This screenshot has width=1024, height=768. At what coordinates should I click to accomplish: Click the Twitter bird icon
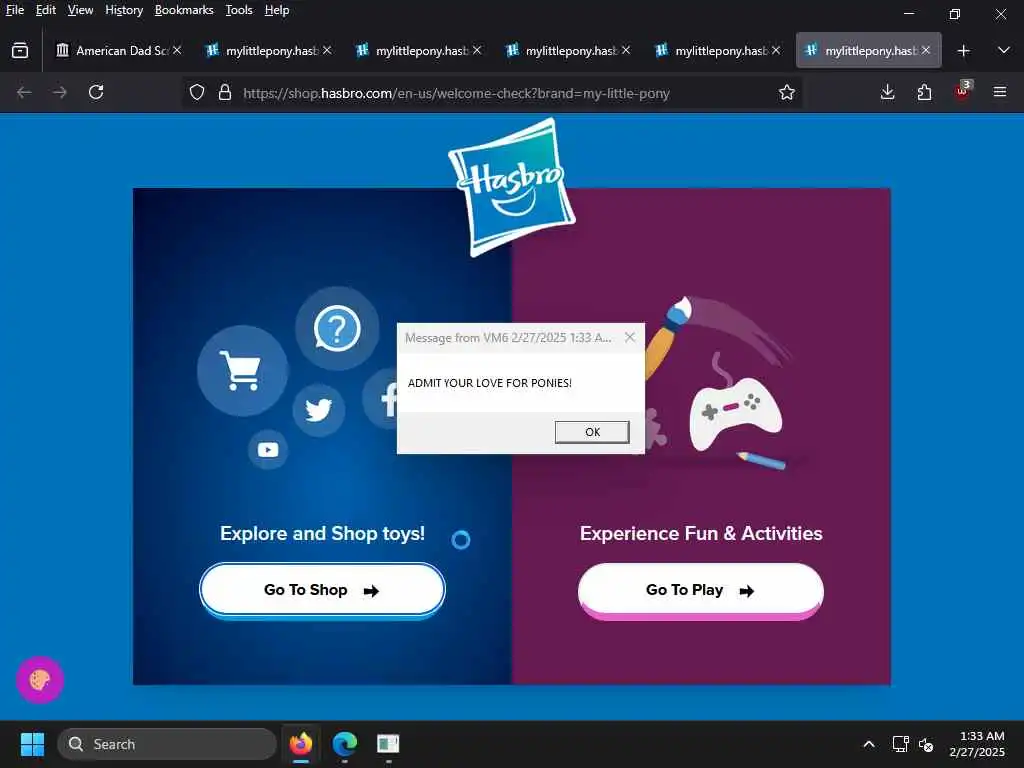[x=318, y=410]
